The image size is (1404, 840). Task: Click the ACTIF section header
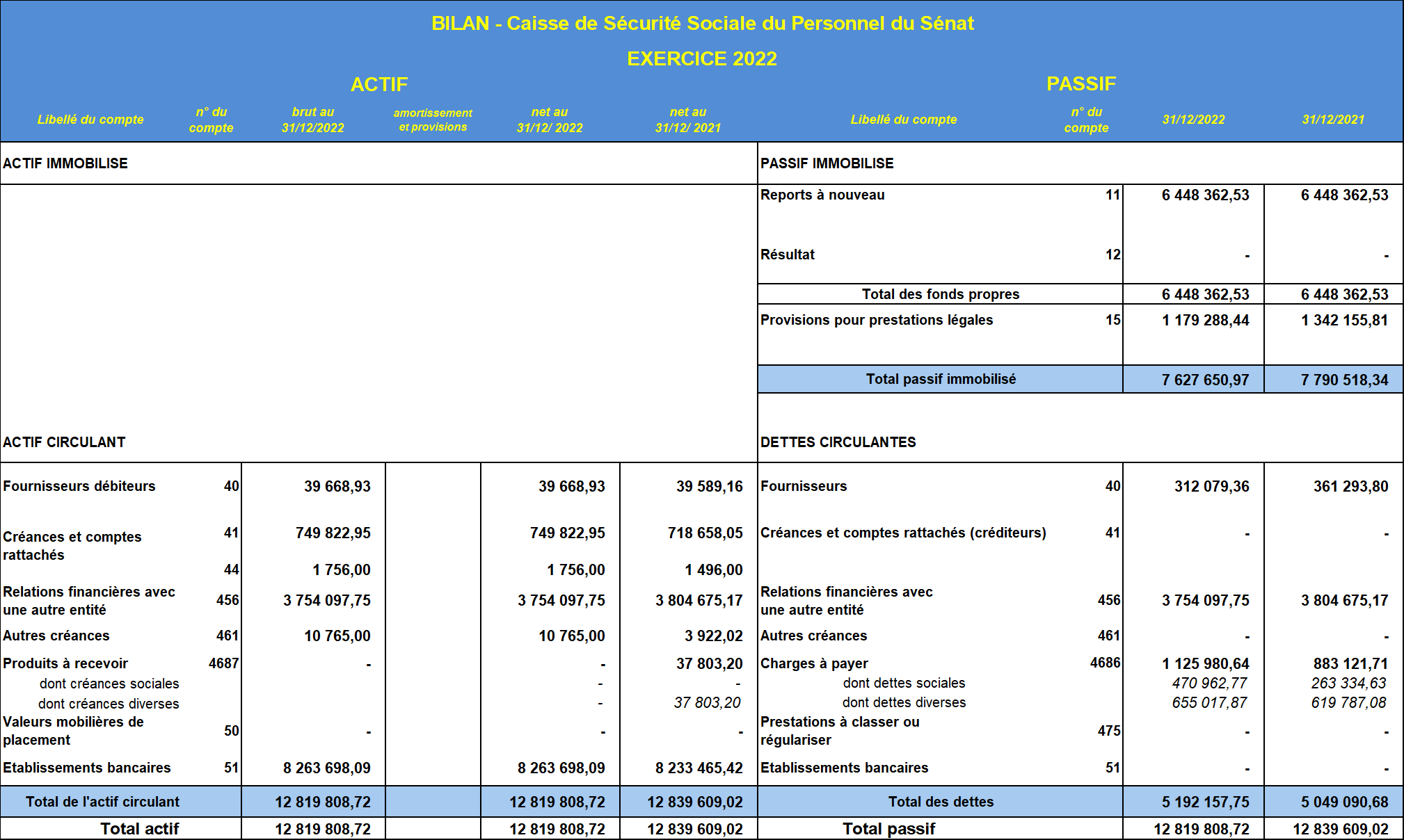pyautogui.click(x=379, y=85)
